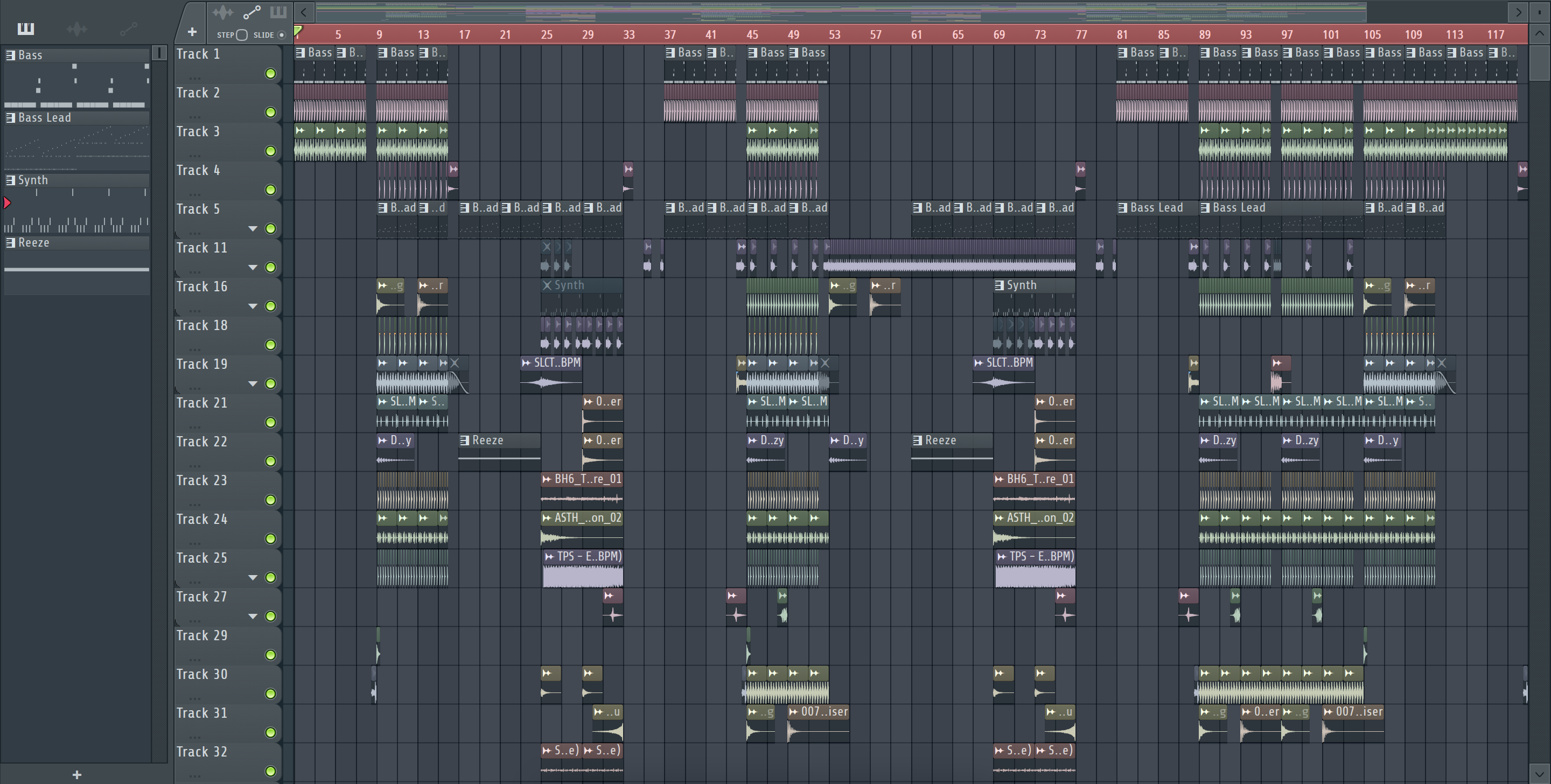Click the Track 21 header label

(202, 403)
